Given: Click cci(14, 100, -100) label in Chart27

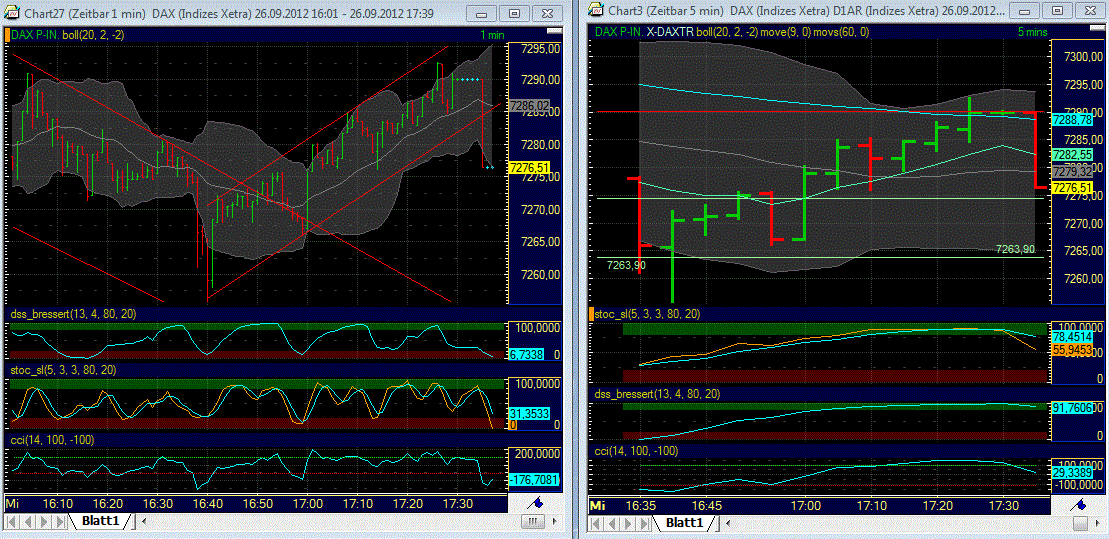Looking at the screenshot, I should (x=54, y=440).
